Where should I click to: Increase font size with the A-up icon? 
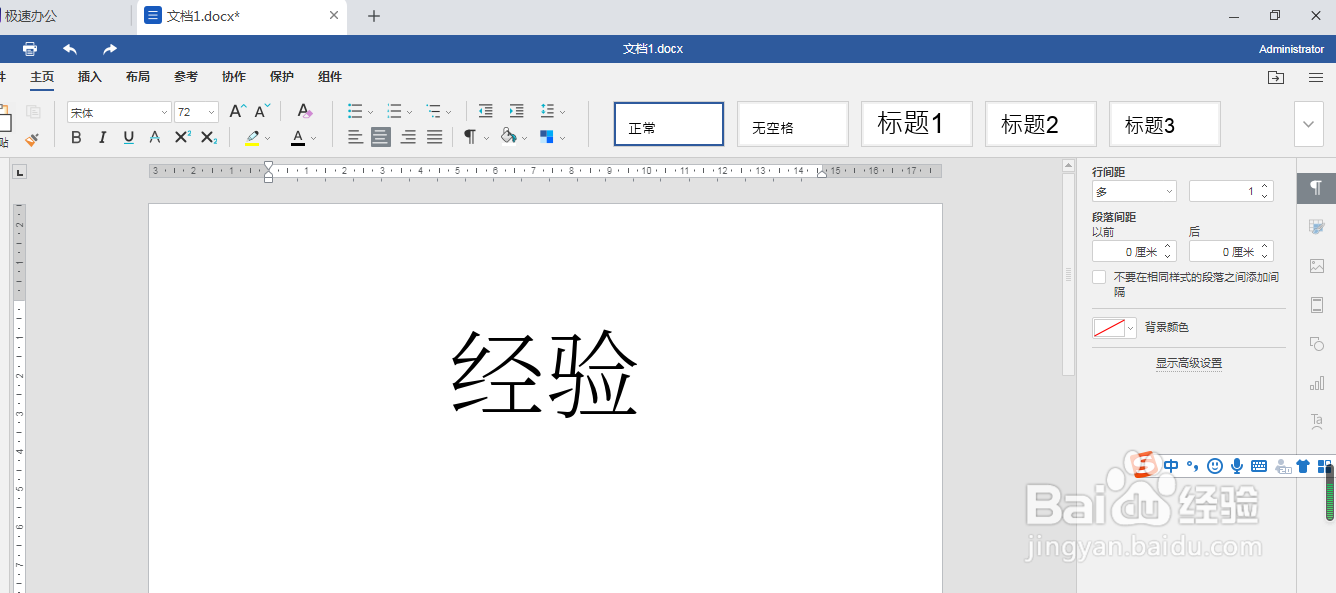(x=237, y=111)
